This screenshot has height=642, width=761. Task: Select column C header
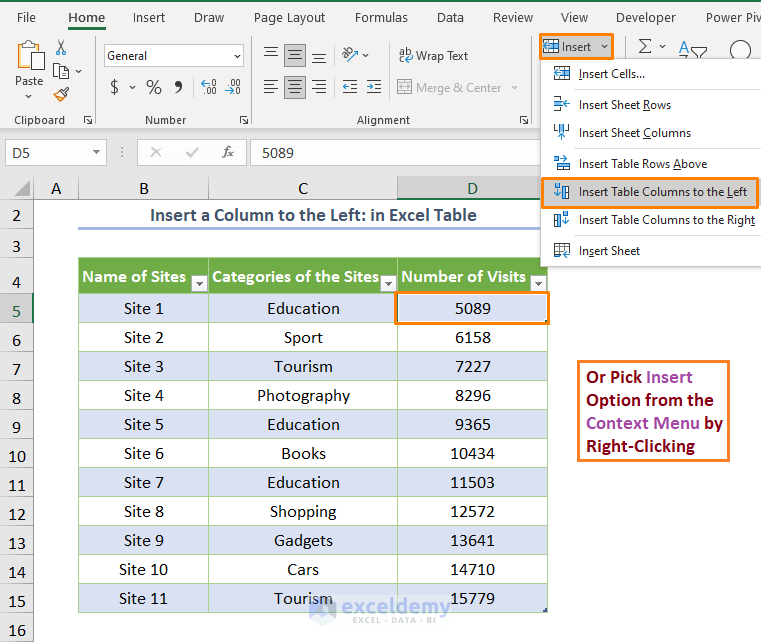(x=303, y=188)
